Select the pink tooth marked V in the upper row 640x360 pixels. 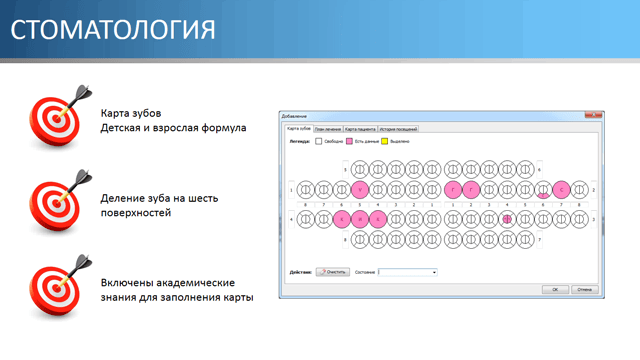pos(360,190)
